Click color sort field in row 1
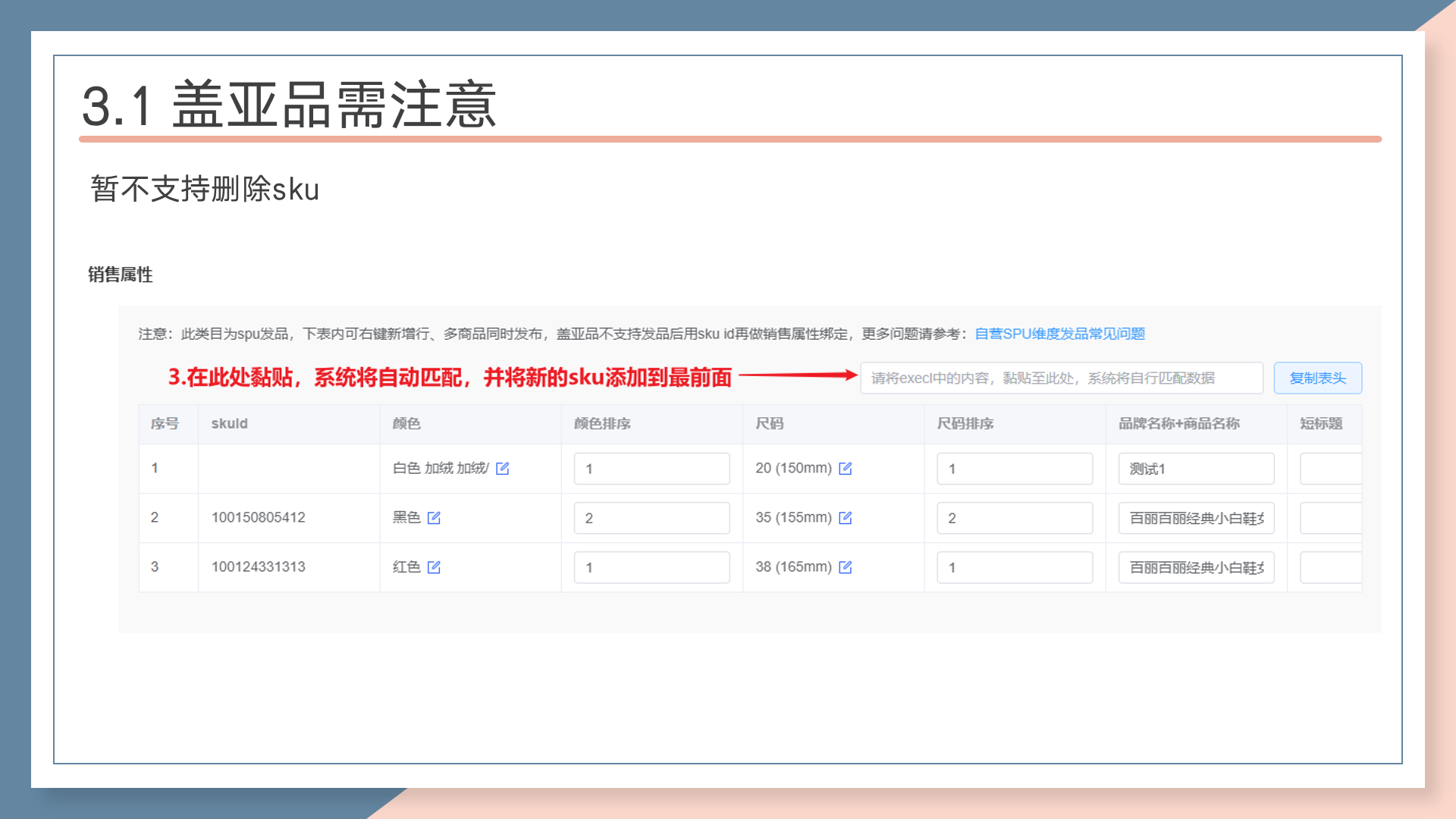Image resolution: width=1456 pixels, height=819 pixels. coord(651,469)
